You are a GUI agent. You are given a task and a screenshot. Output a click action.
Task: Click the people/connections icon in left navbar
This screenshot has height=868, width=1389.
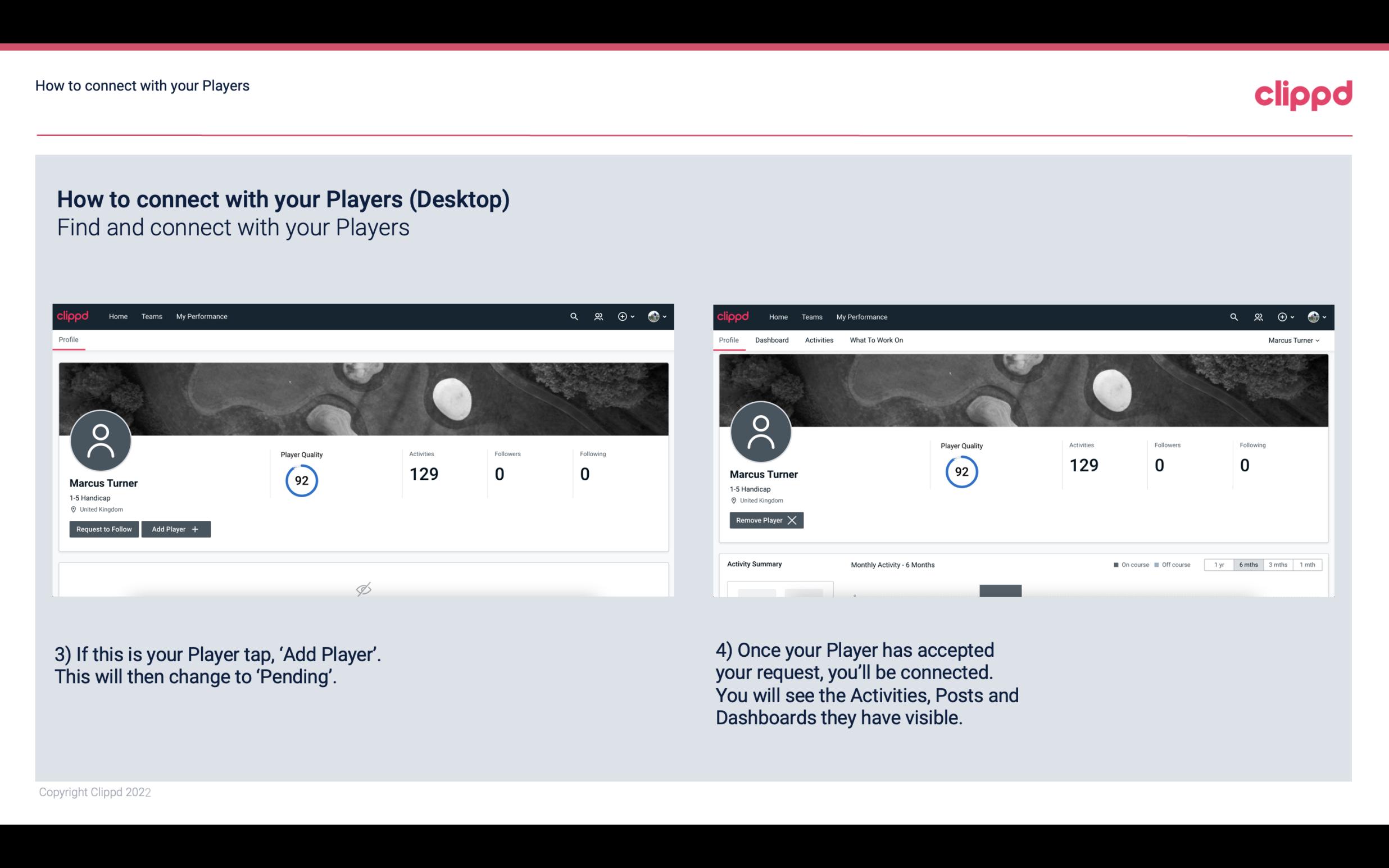point(597,316)
